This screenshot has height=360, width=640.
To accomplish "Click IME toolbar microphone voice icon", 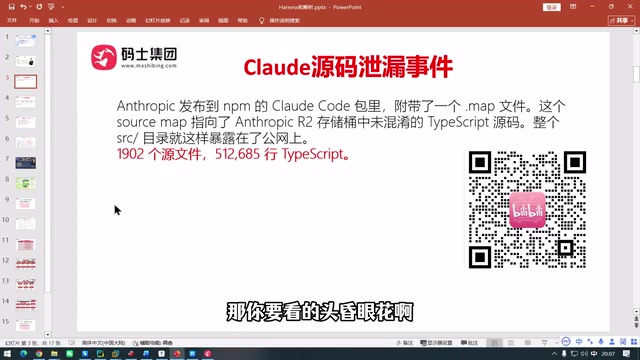I will pyautogui.click(x=601, y=342).
